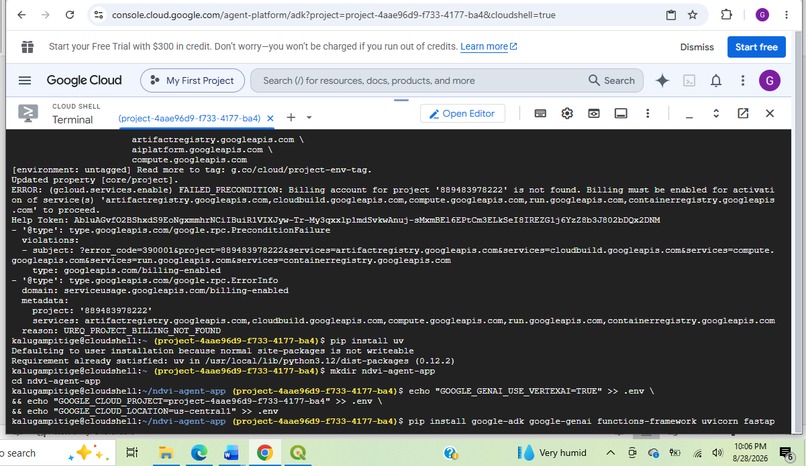Viewport: 806px width, 466px height.
Task: Bookmark this page with star icon
Action: (x=692, y=15)
